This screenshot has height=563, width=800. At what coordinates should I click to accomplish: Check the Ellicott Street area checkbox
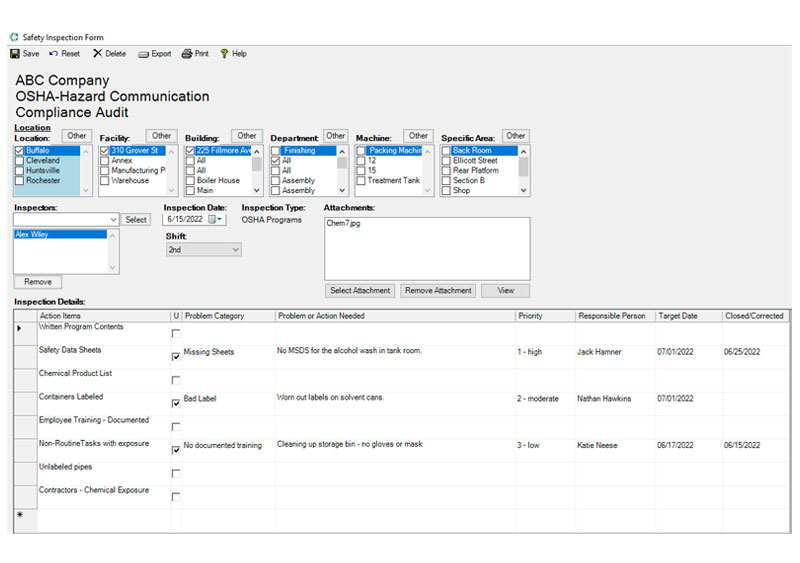coord(446,161)
